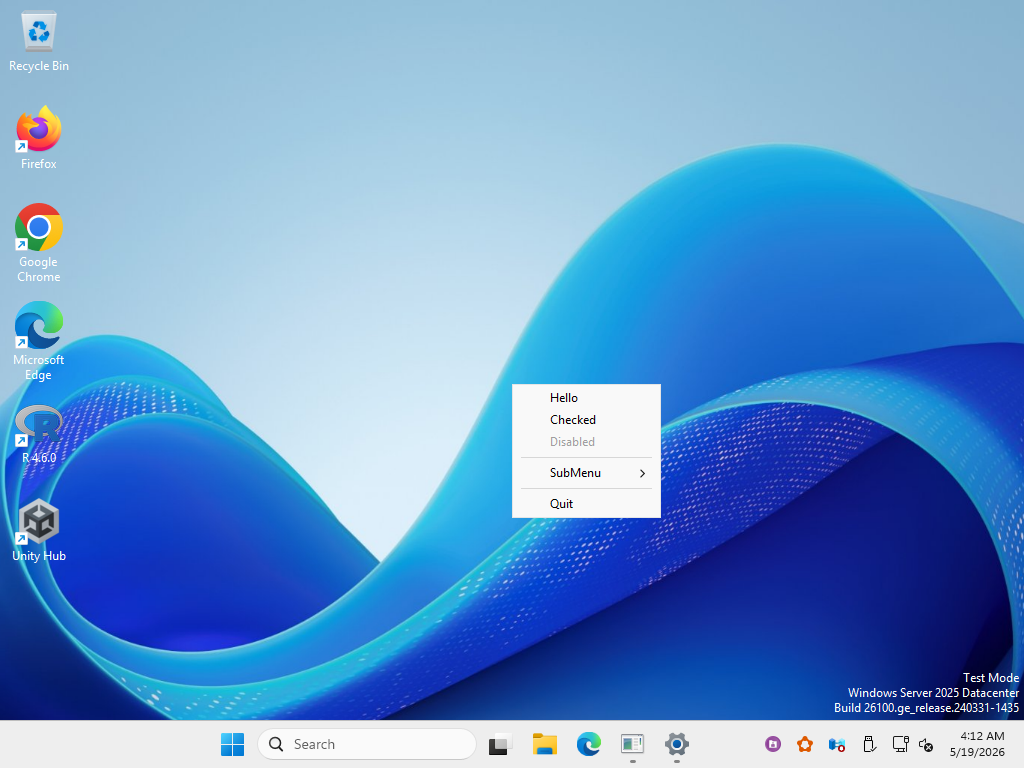
Task: Open Task View on the taskbar
Action: 500,744
